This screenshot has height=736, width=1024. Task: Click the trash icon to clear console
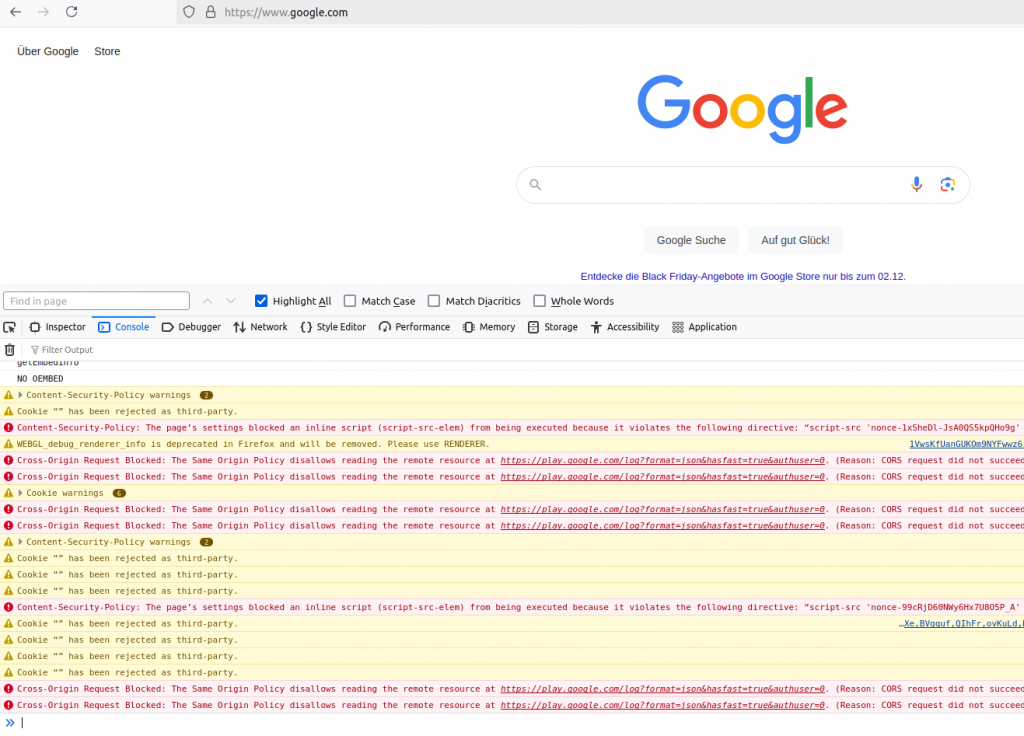point(10,350)
